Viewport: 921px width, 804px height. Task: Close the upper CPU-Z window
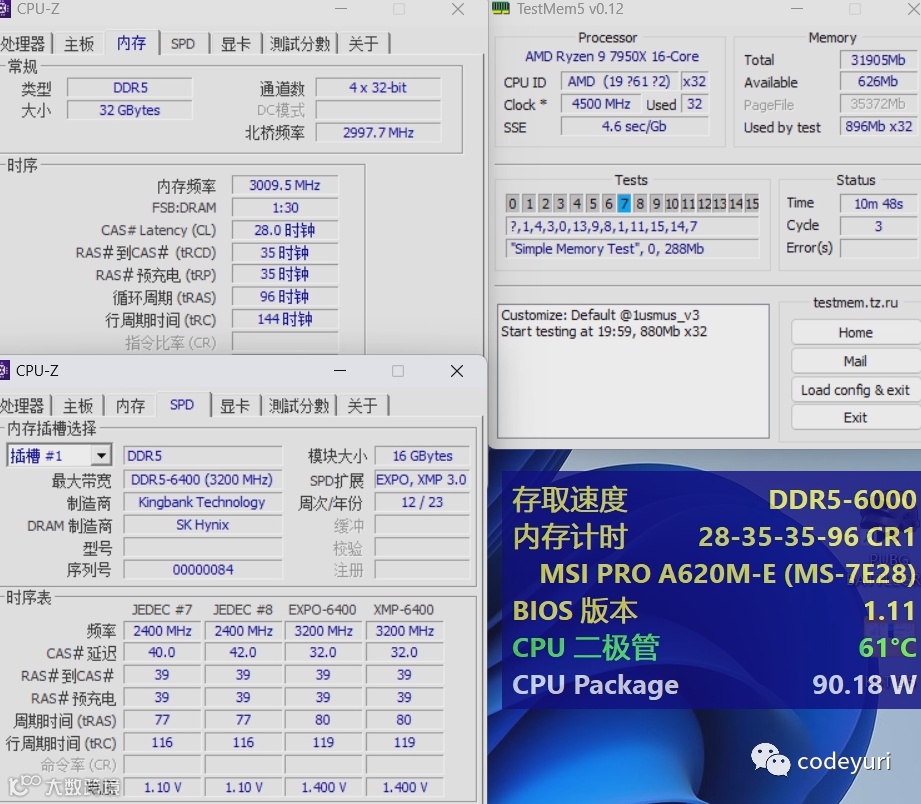(458, 9)
